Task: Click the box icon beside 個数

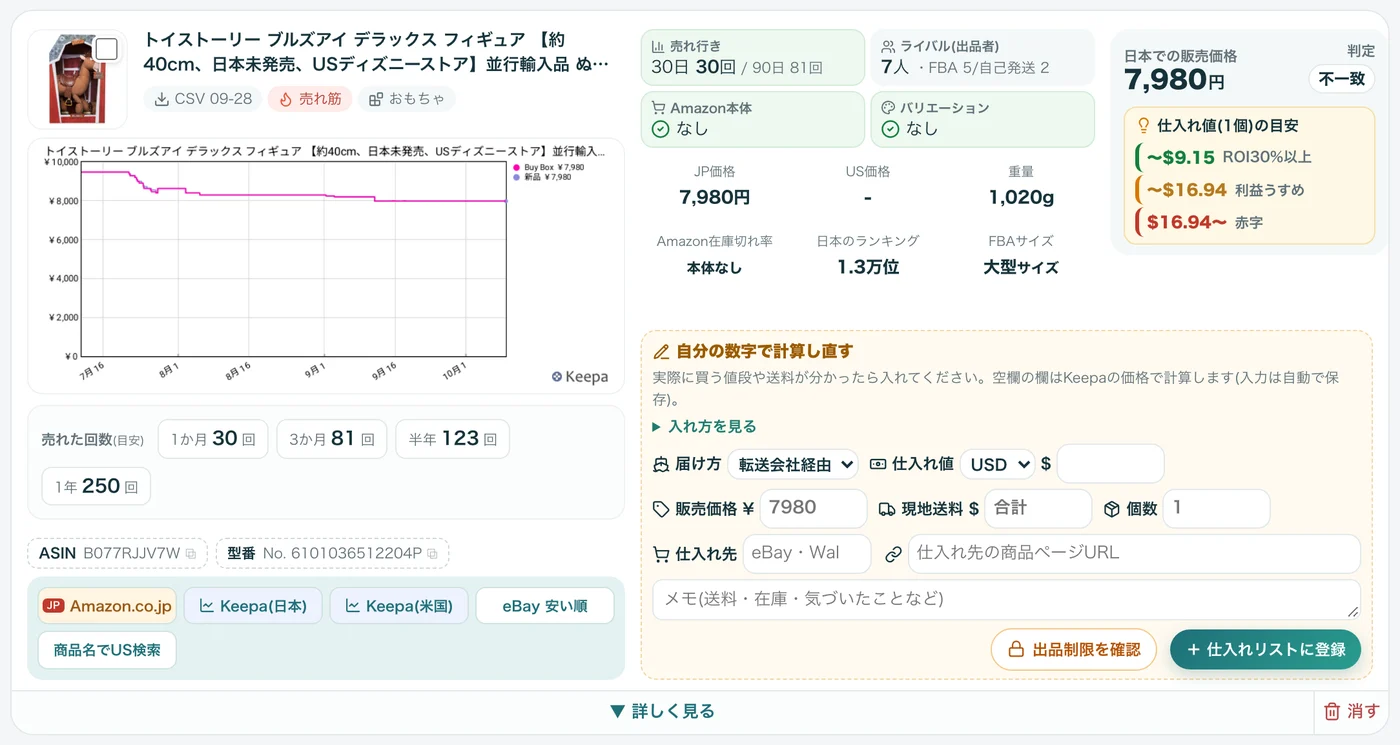Action: [x=1112, y=509]
